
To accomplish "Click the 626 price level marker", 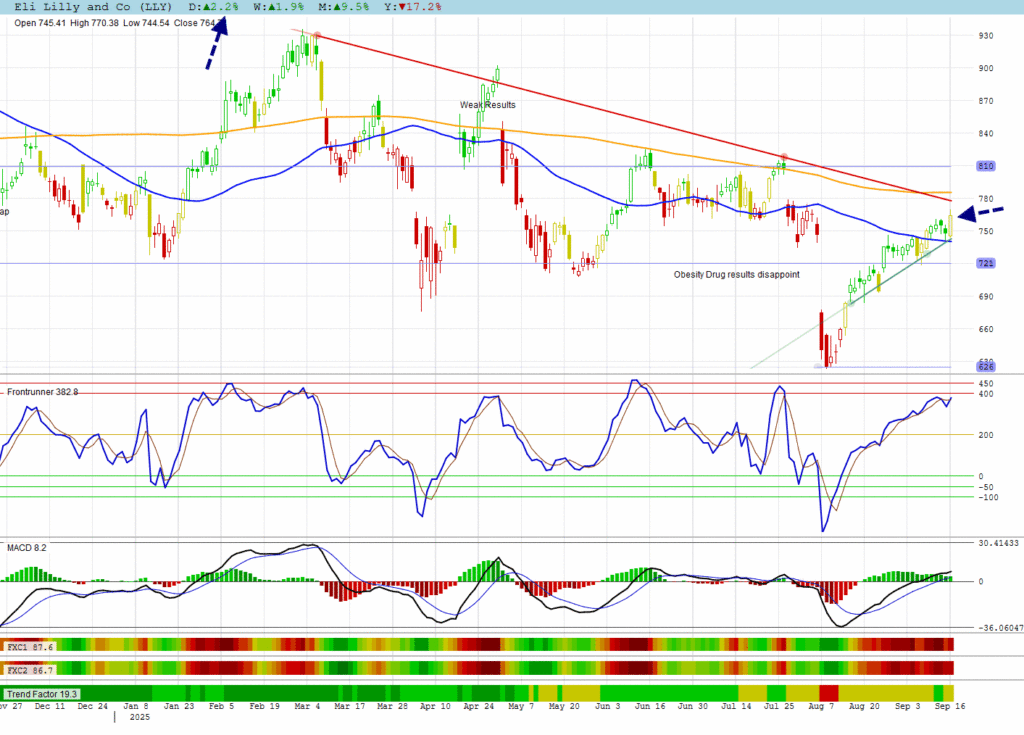I will (985, 367).
